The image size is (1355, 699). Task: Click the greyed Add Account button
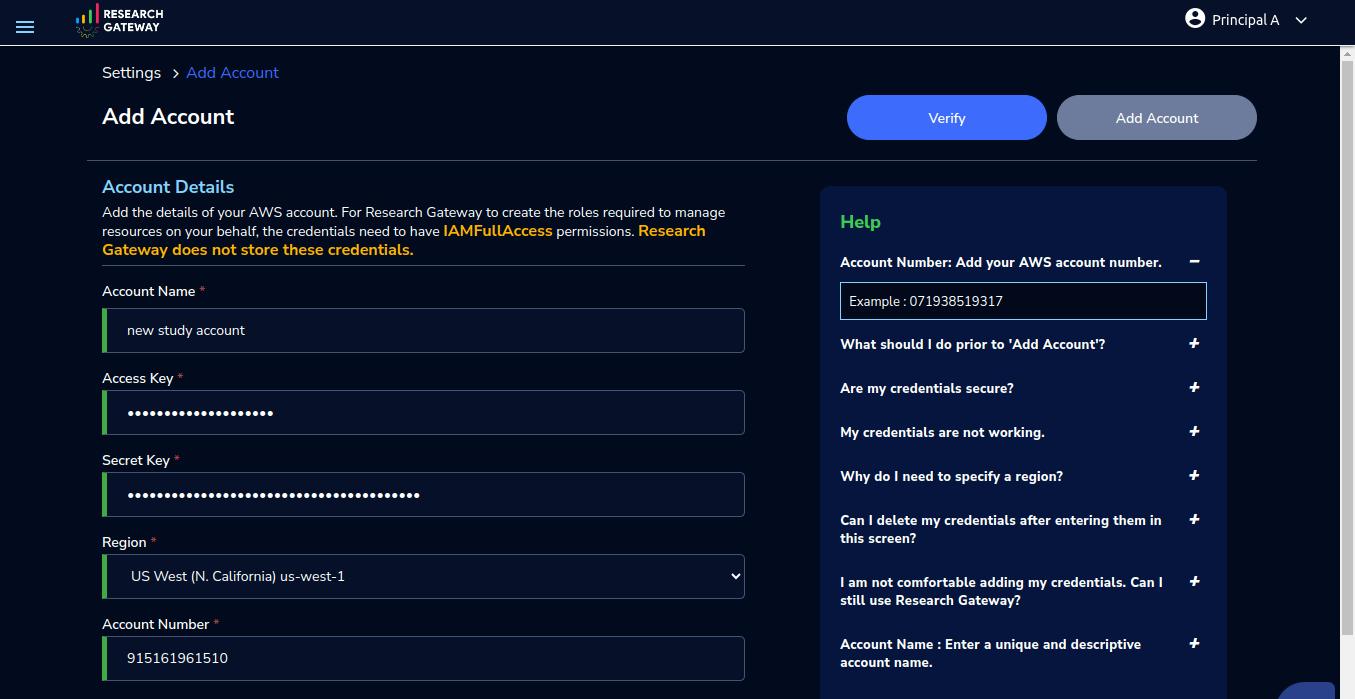click(1156, 117)
